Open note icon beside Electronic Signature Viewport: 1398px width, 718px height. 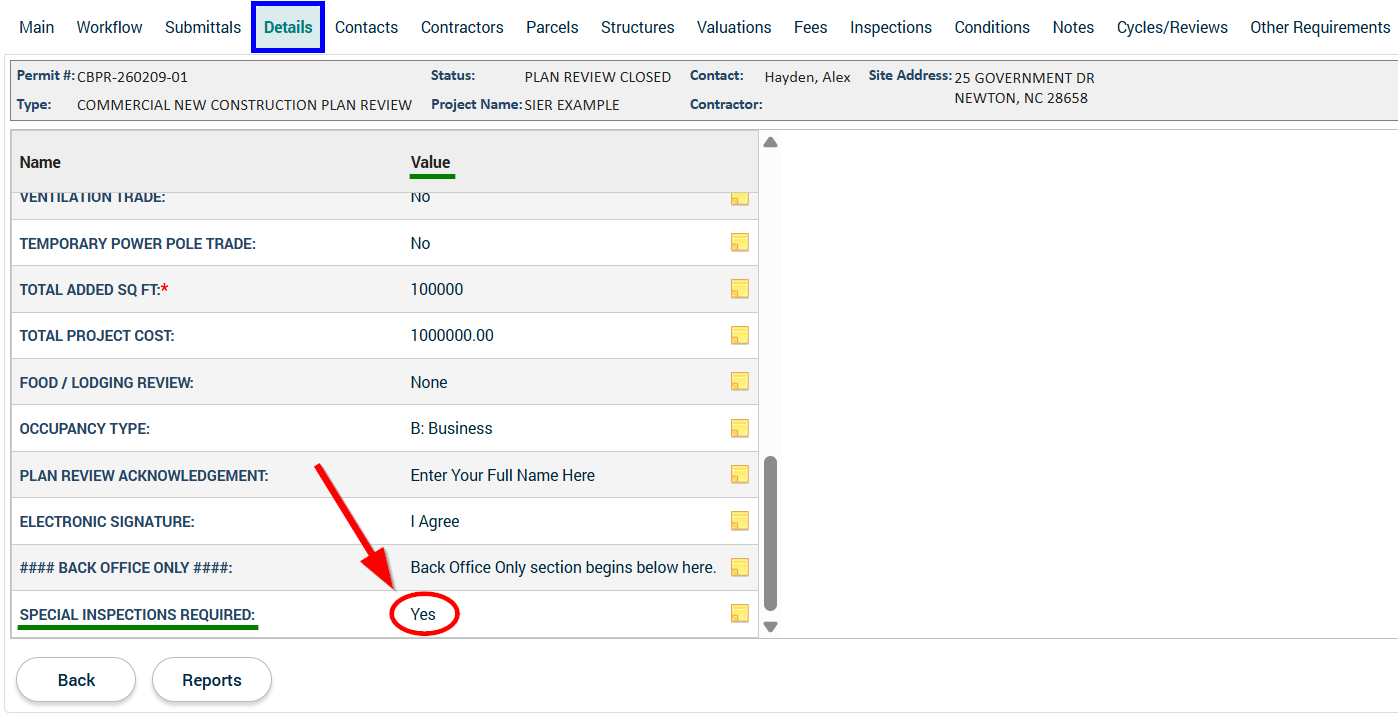tap(740, 521)
